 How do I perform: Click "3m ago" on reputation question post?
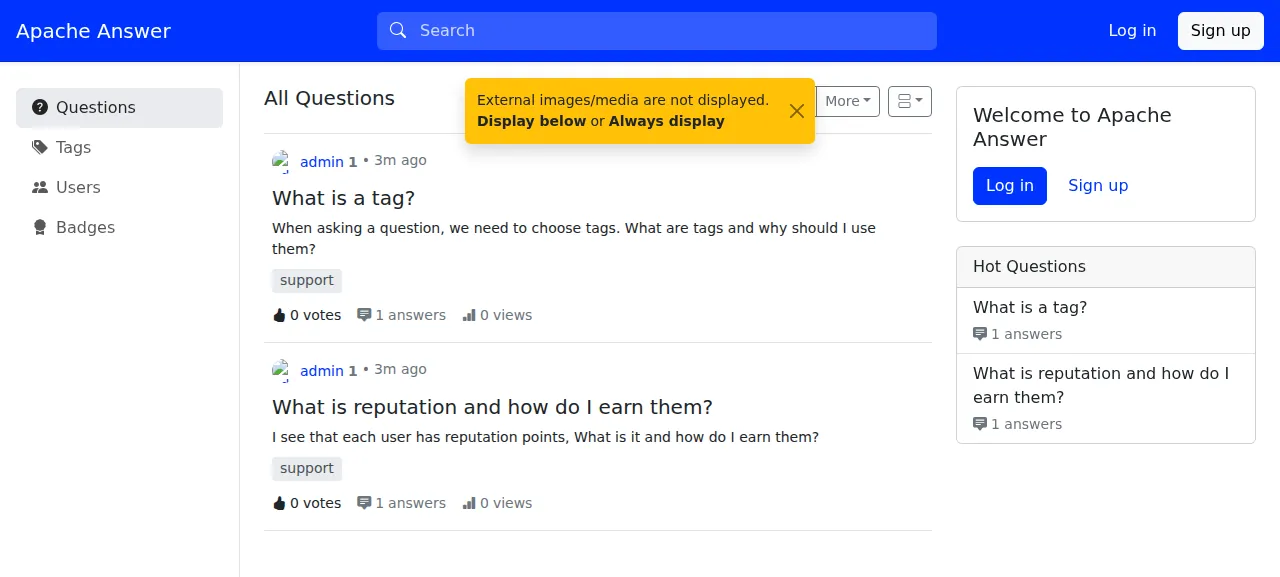click(x=400, y=370)
